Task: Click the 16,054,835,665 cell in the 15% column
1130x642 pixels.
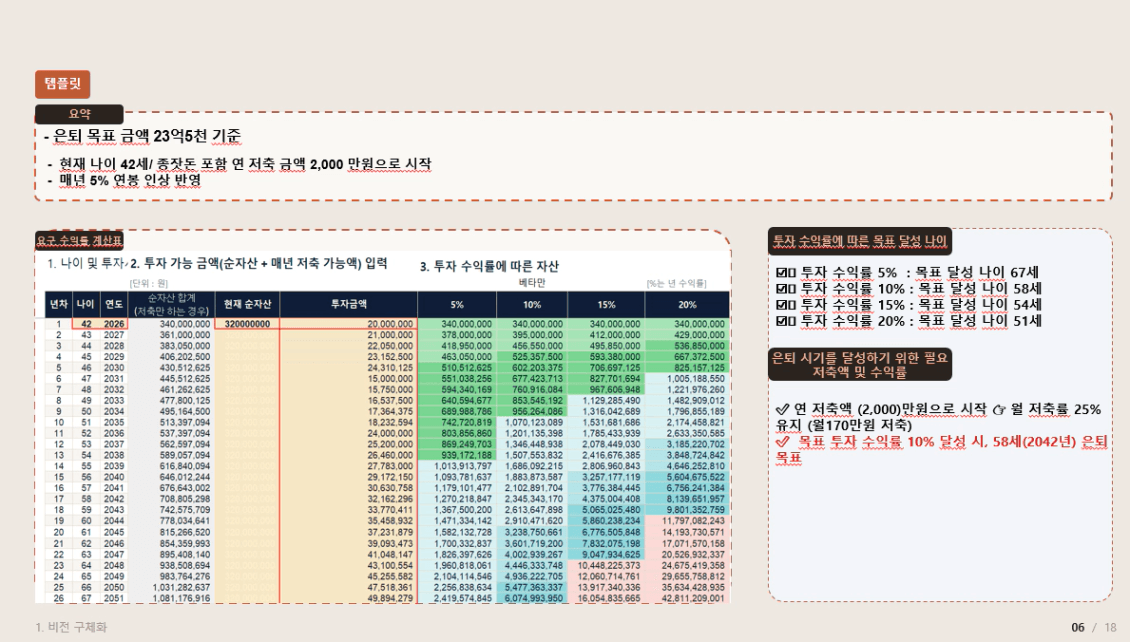Action: (606, 599)
